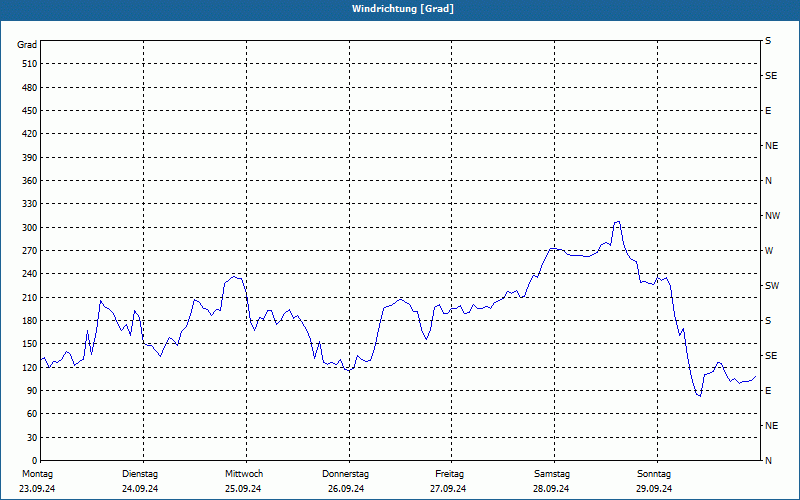Click the date 23.09.24
This screenshot has width=800, height=500.
point(37,489)
